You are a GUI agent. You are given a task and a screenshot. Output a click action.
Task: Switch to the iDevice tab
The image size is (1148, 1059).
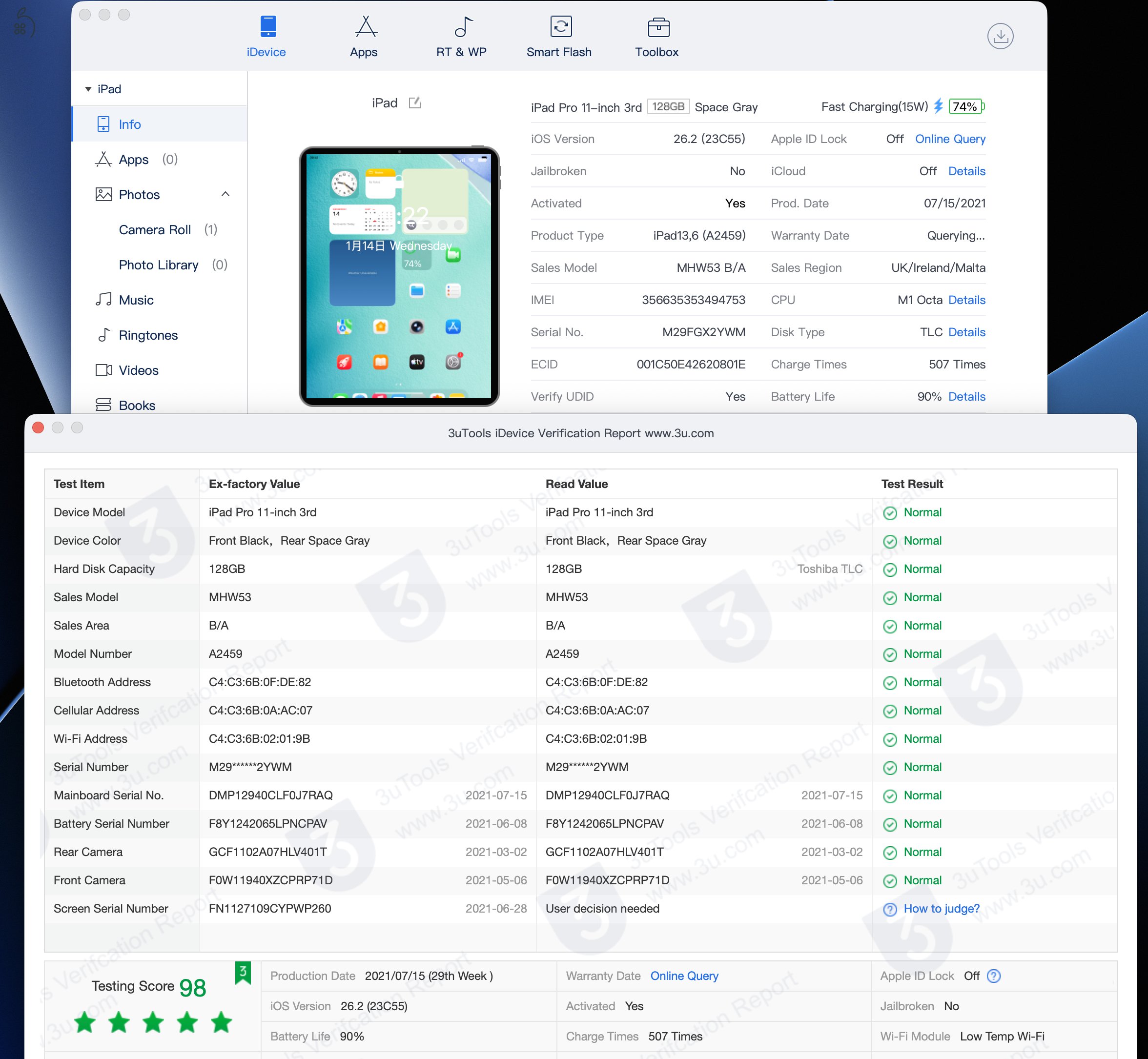pos(266,36)
